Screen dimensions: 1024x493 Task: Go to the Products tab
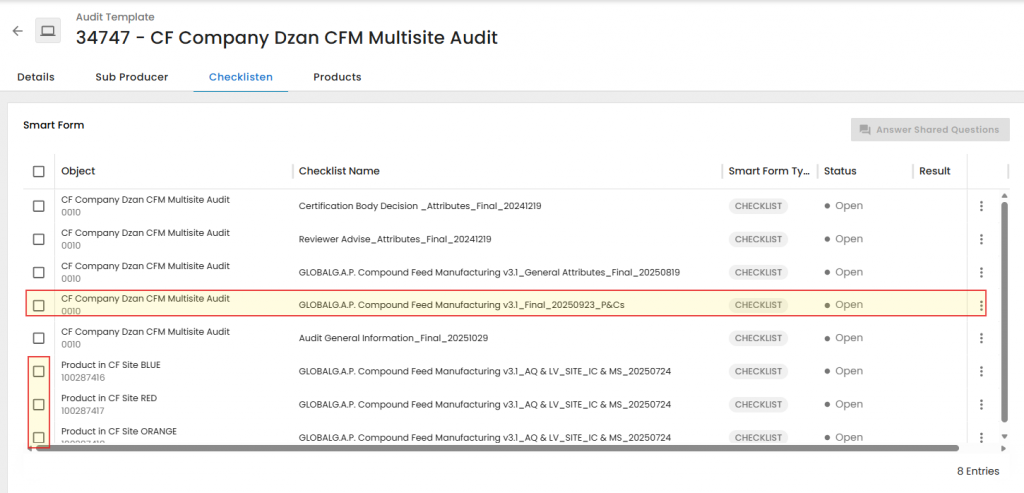coord(337,77)
